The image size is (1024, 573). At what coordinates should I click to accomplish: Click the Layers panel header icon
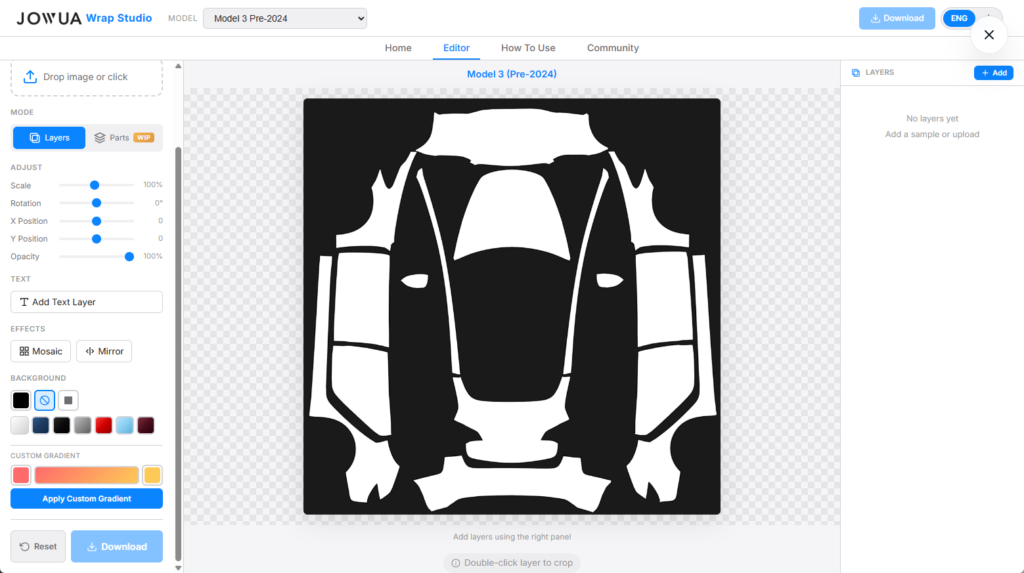tap(855, 73)
